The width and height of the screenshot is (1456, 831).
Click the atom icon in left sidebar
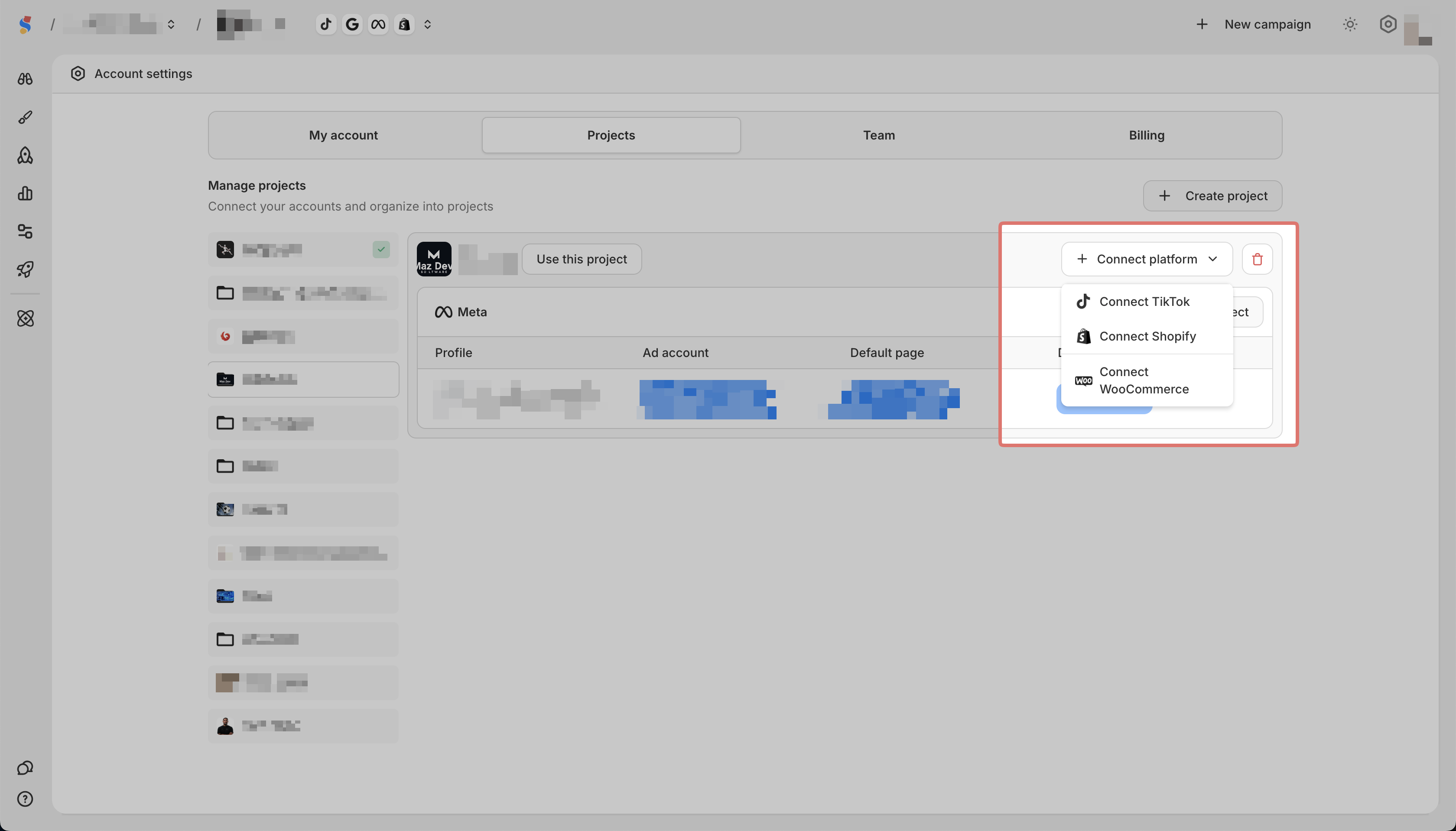click(25, 318)
